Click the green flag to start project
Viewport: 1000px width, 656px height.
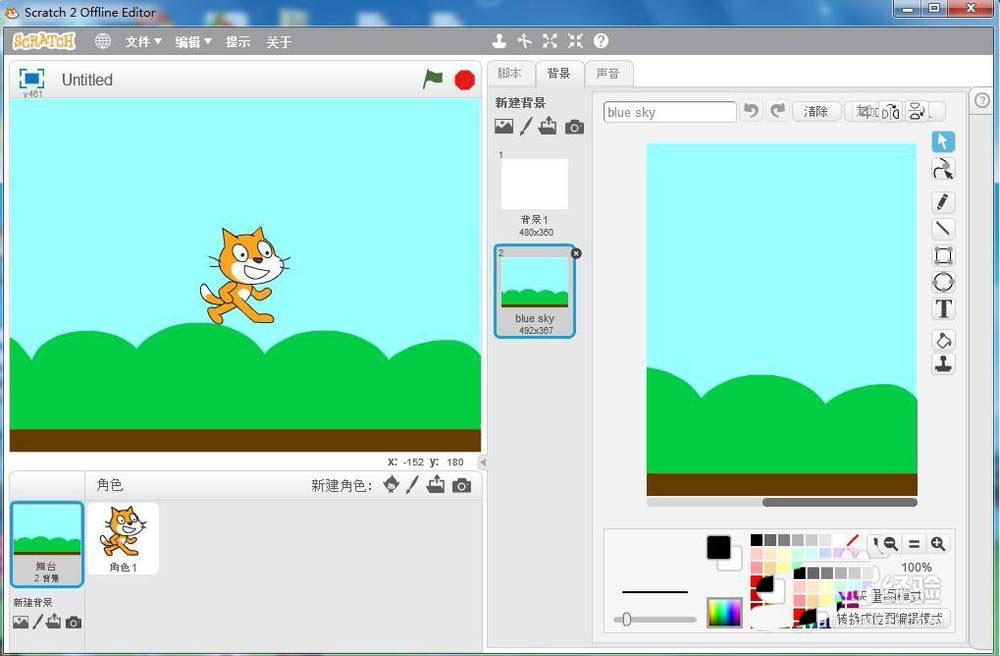pyautogui.click(x=433, y=80)
